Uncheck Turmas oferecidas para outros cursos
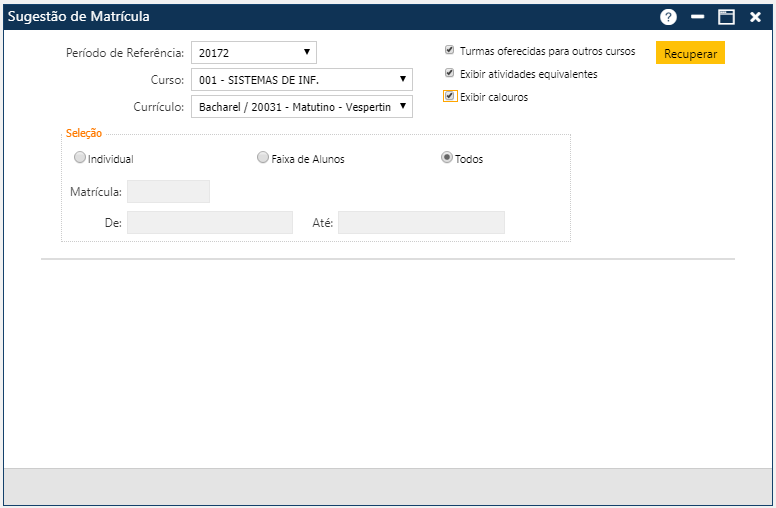 coord(450,50)
